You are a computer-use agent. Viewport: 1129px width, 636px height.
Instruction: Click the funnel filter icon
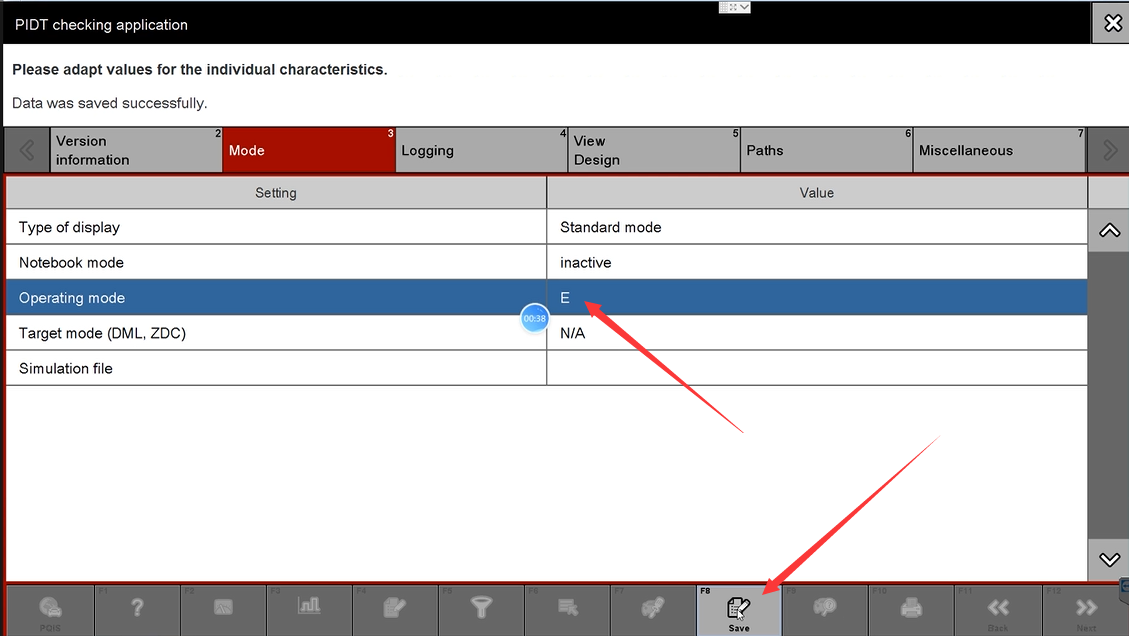click(x=481, y=609)
